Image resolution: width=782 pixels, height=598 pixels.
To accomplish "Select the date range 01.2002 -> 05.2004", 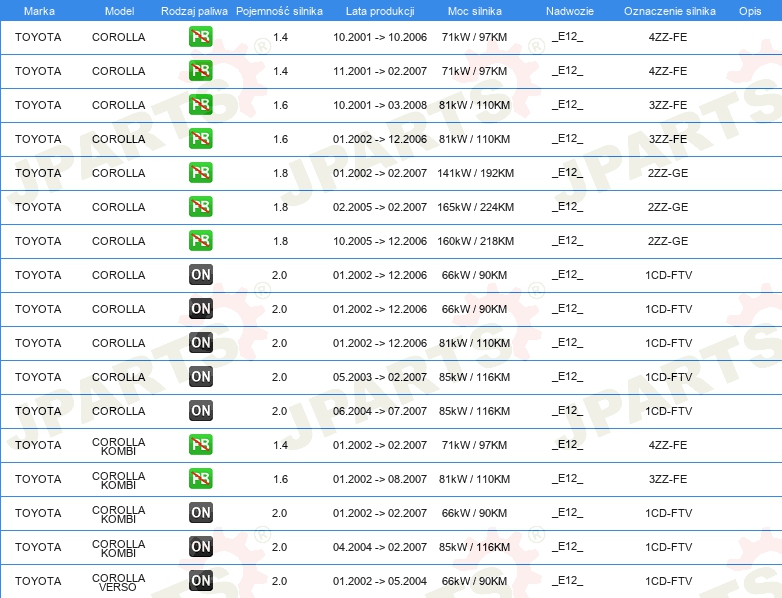I will (x=380, y=581).
